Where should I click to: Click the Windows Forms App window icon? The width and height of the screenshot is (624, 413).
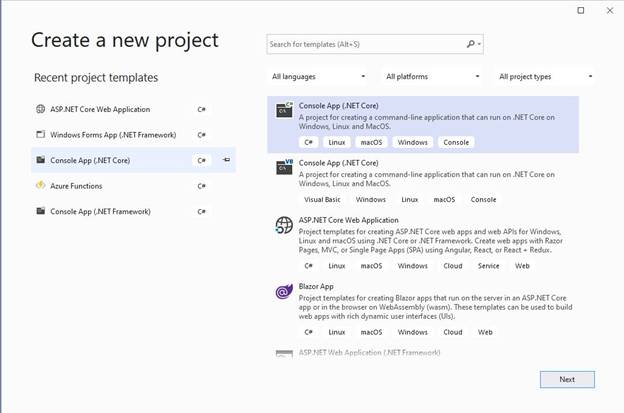click(x=41, y=134)
